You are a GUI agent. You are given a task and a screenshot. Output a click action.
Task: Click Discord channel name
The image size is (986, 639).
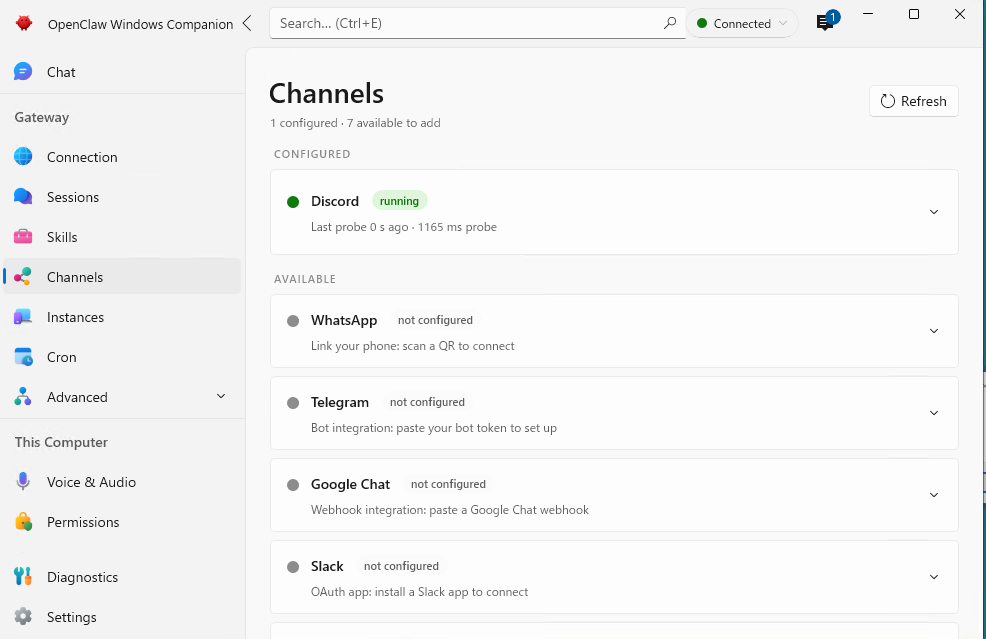pos(335,201)
